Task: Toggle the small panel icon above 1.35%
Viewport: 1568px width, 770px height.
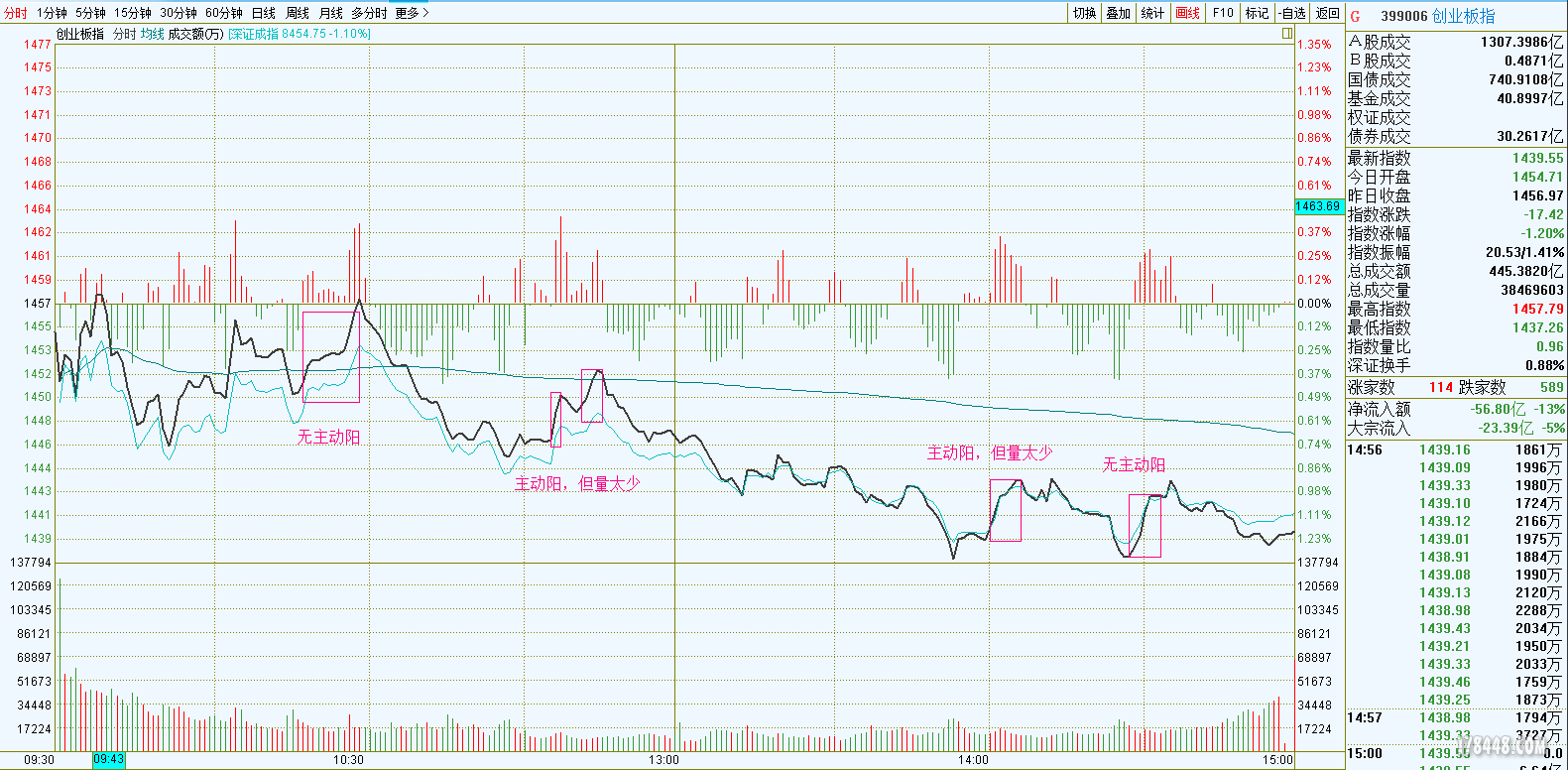Action: (x=1287, y=33)
